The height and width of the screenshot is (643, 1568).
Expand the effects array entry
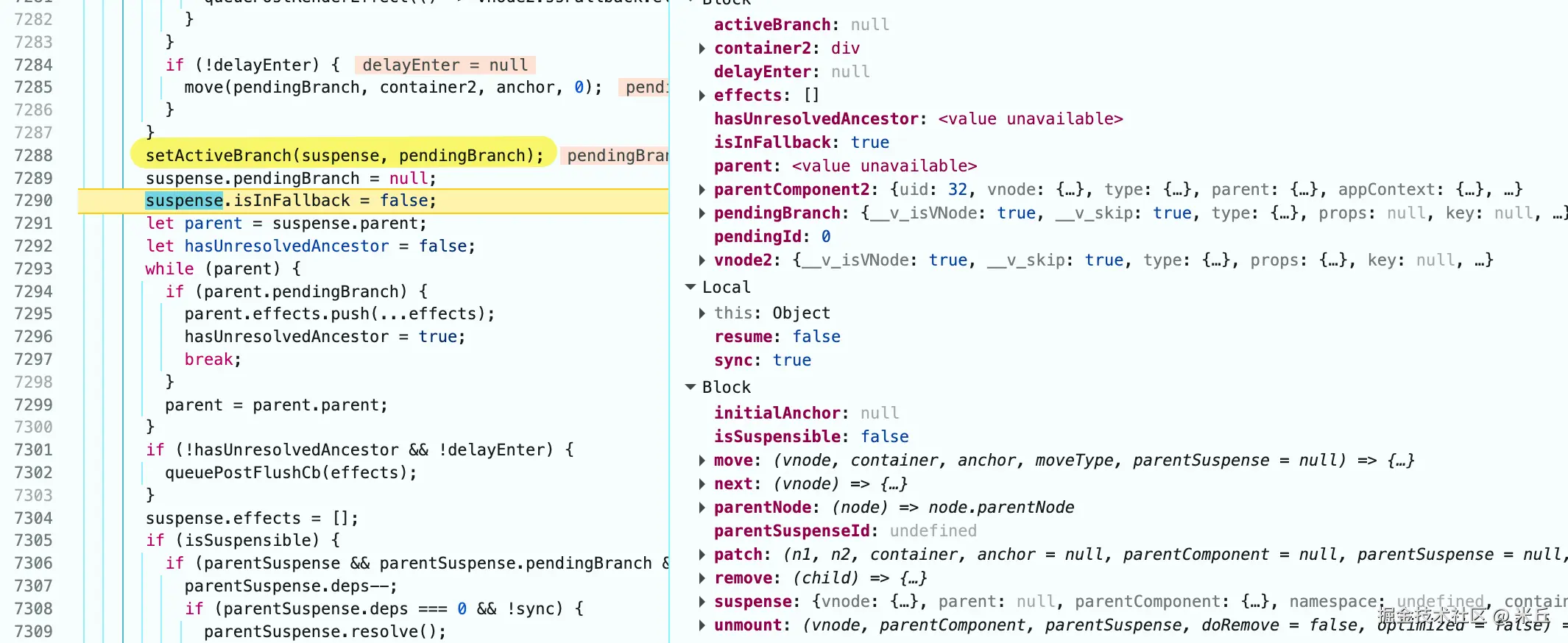(702, 96)
